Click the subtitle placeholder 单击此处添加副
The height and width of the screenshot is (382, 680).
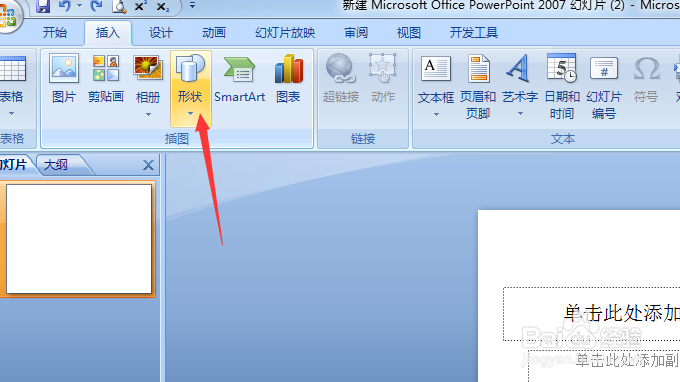[x=627, y=360]
